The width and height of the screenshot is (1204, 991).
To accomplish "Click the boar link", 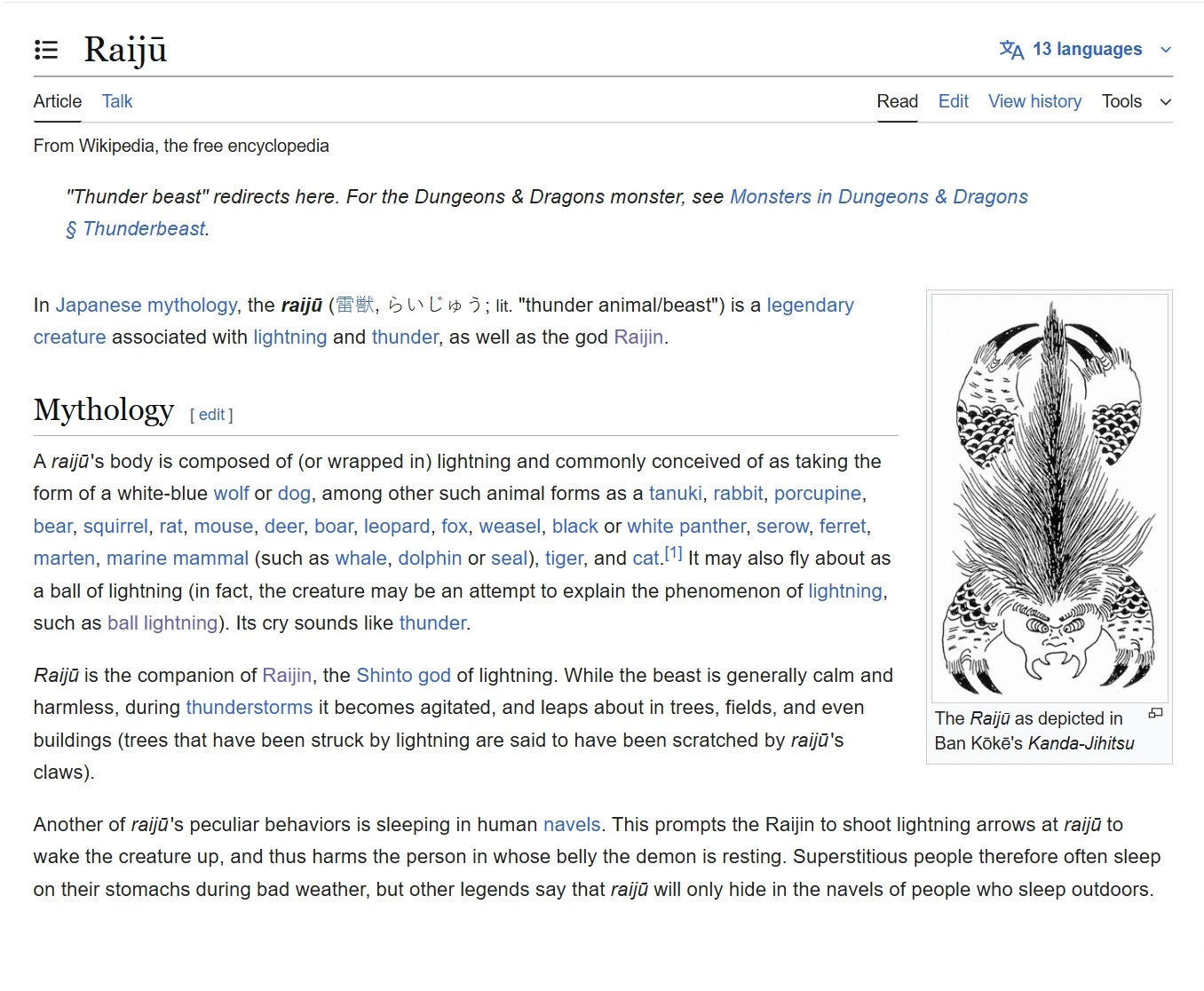I will [x=334, y=527].
